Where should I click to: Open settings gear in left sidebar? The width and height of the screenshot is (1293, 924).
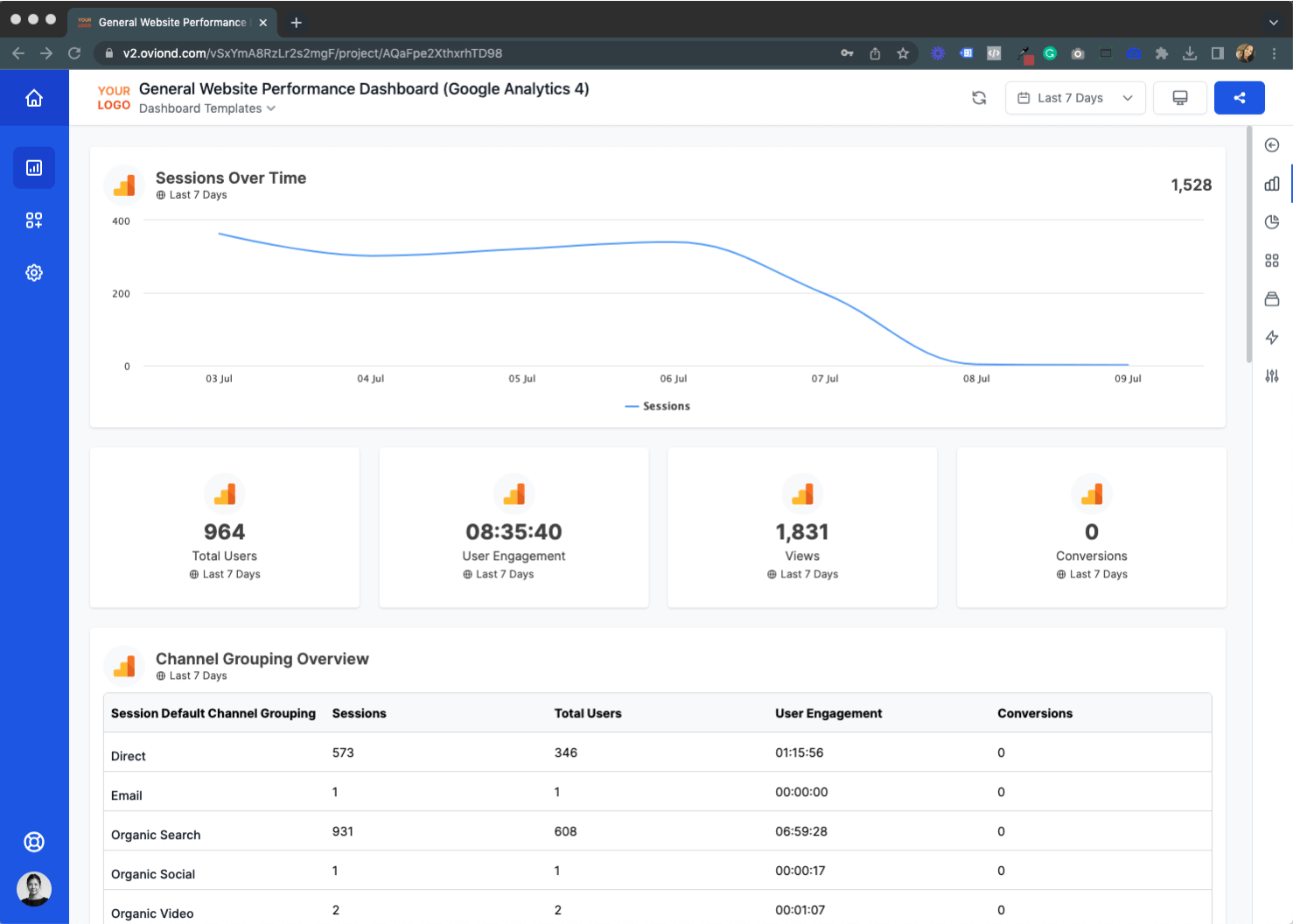click(34, 272)
